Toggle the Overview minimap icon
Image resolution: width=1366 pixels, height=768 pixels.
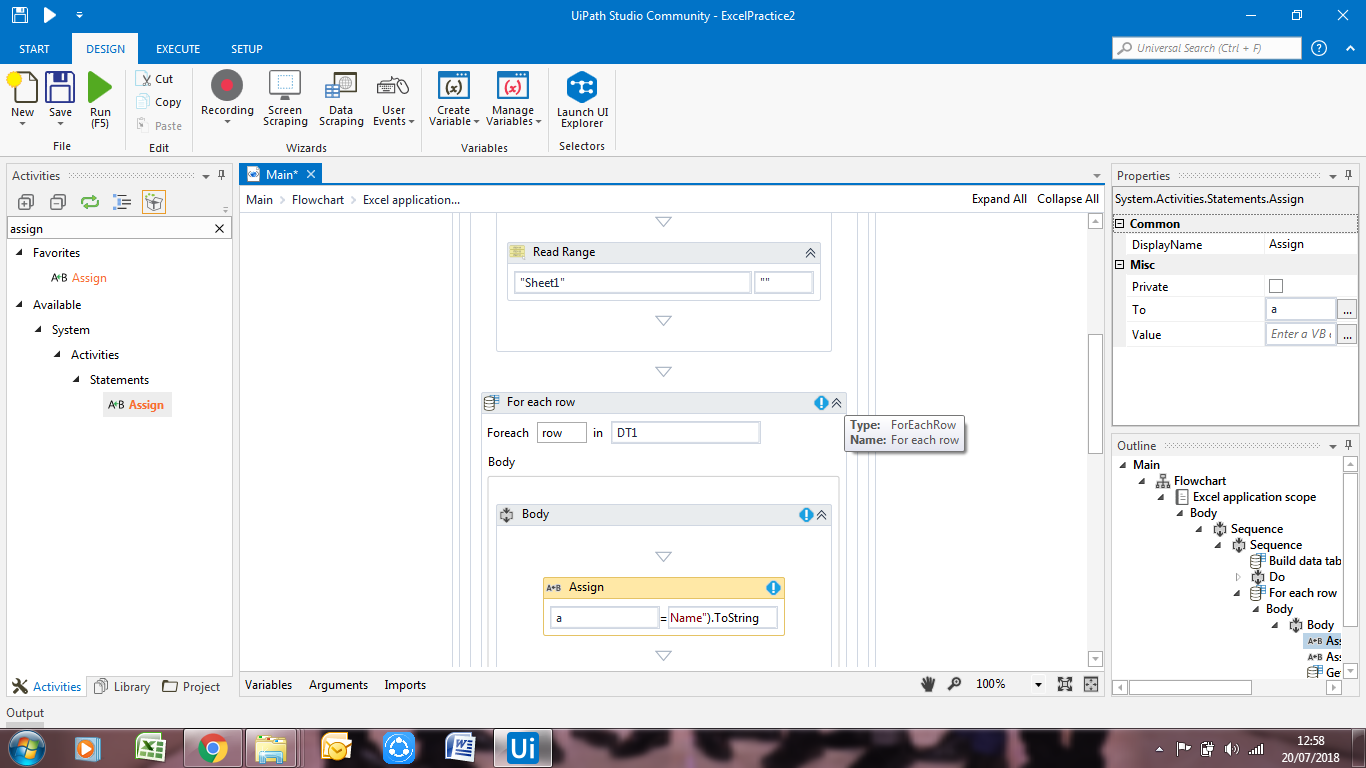[1091, 684]
